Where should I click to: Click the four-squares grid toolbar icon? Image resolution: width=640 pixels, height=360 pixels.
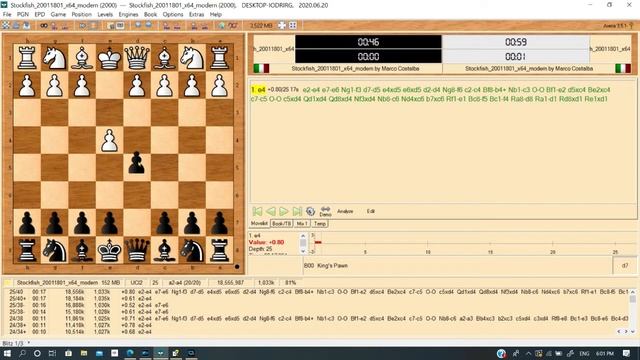293,25
